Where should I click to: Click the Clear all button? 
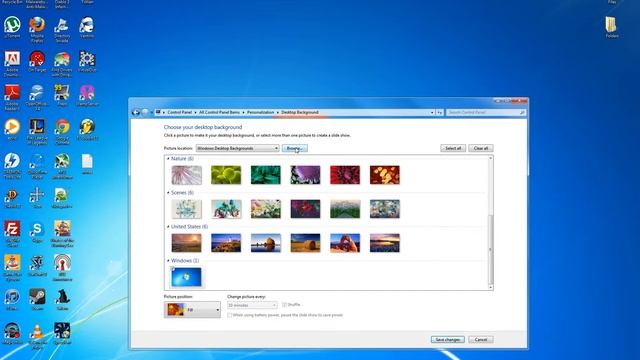[x=481, y=148]
